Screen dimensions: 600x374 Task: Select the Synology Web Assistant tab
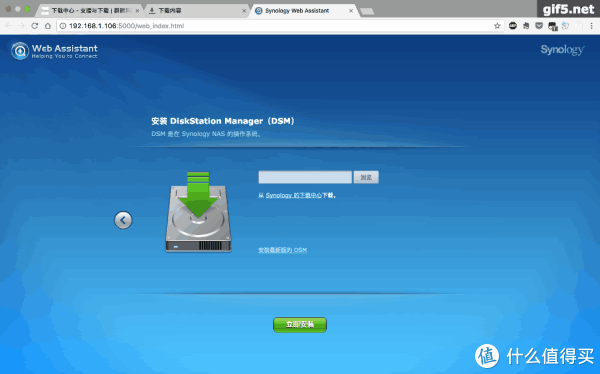click(x=303, y=11)
